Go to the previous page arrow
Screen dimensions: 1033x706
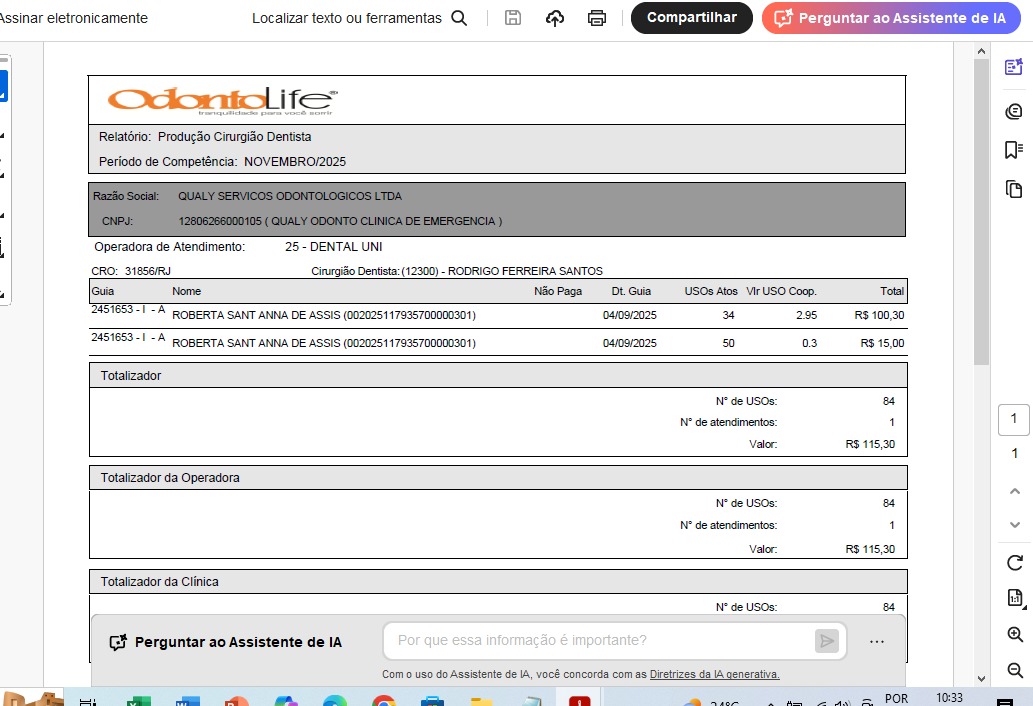tap(1014, 490)
